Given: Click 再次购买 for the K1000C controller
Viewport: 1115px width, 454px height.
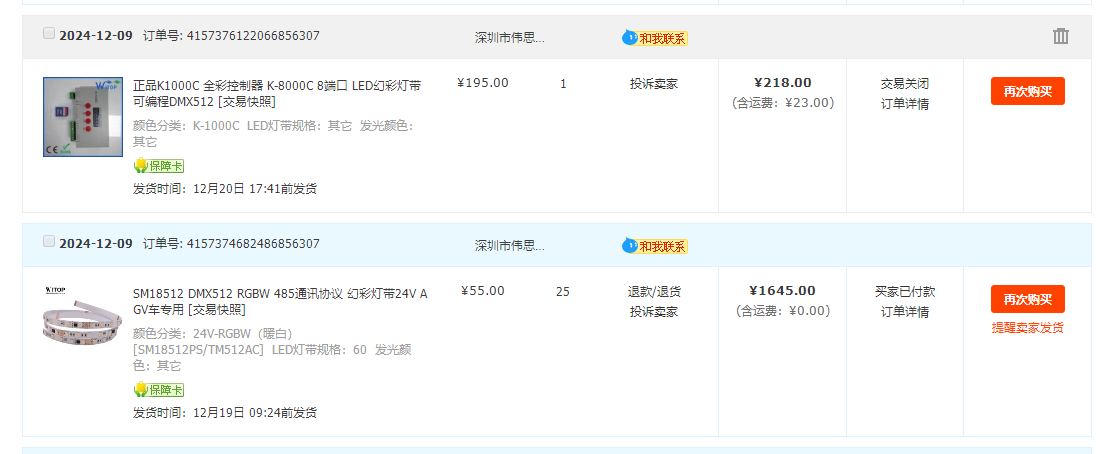Looking at the screenshot, I should 1028,91.
